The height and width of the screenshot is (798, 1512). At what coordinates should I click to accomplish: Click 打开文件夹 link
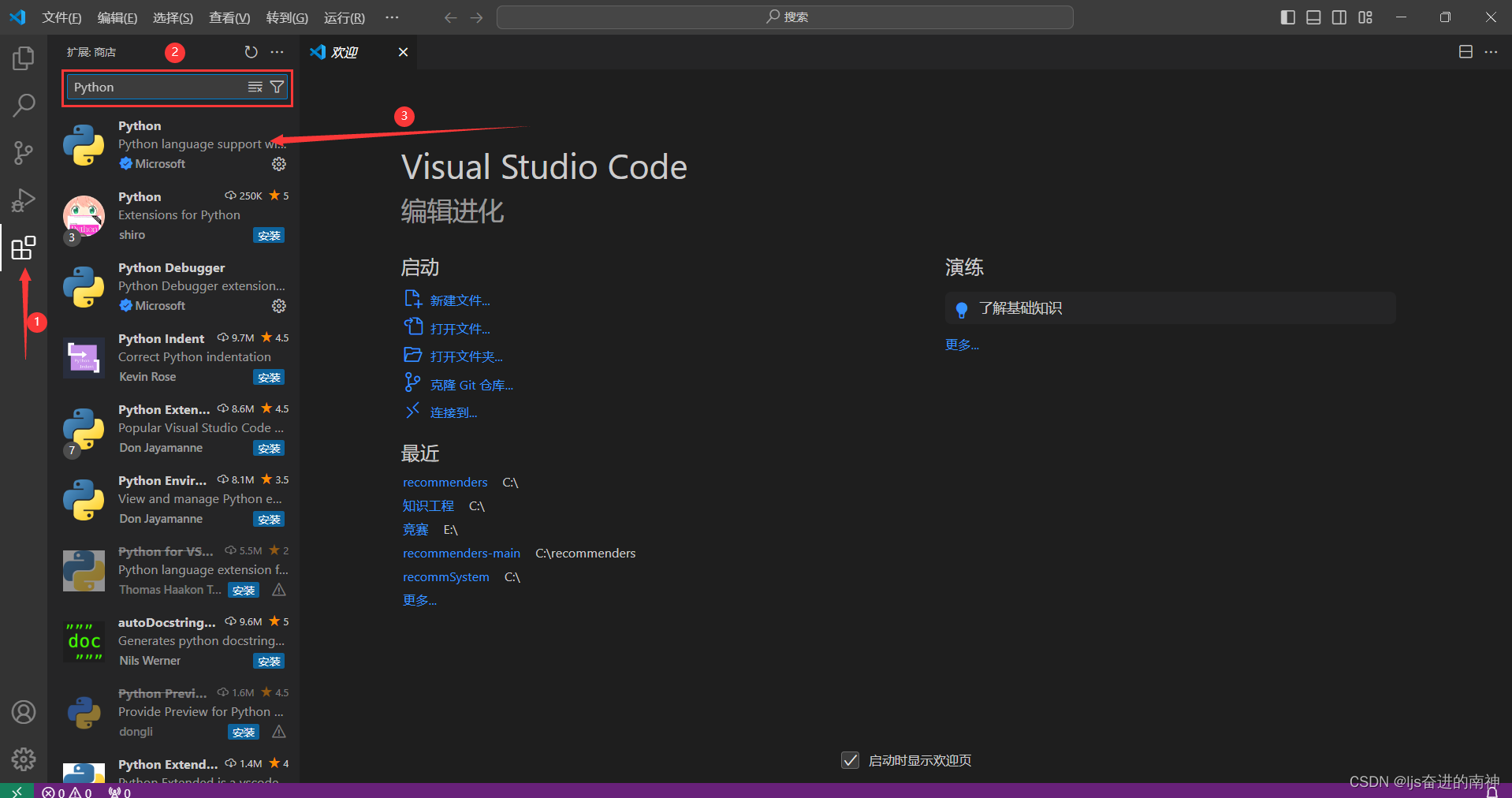click(x=466, y=356)
